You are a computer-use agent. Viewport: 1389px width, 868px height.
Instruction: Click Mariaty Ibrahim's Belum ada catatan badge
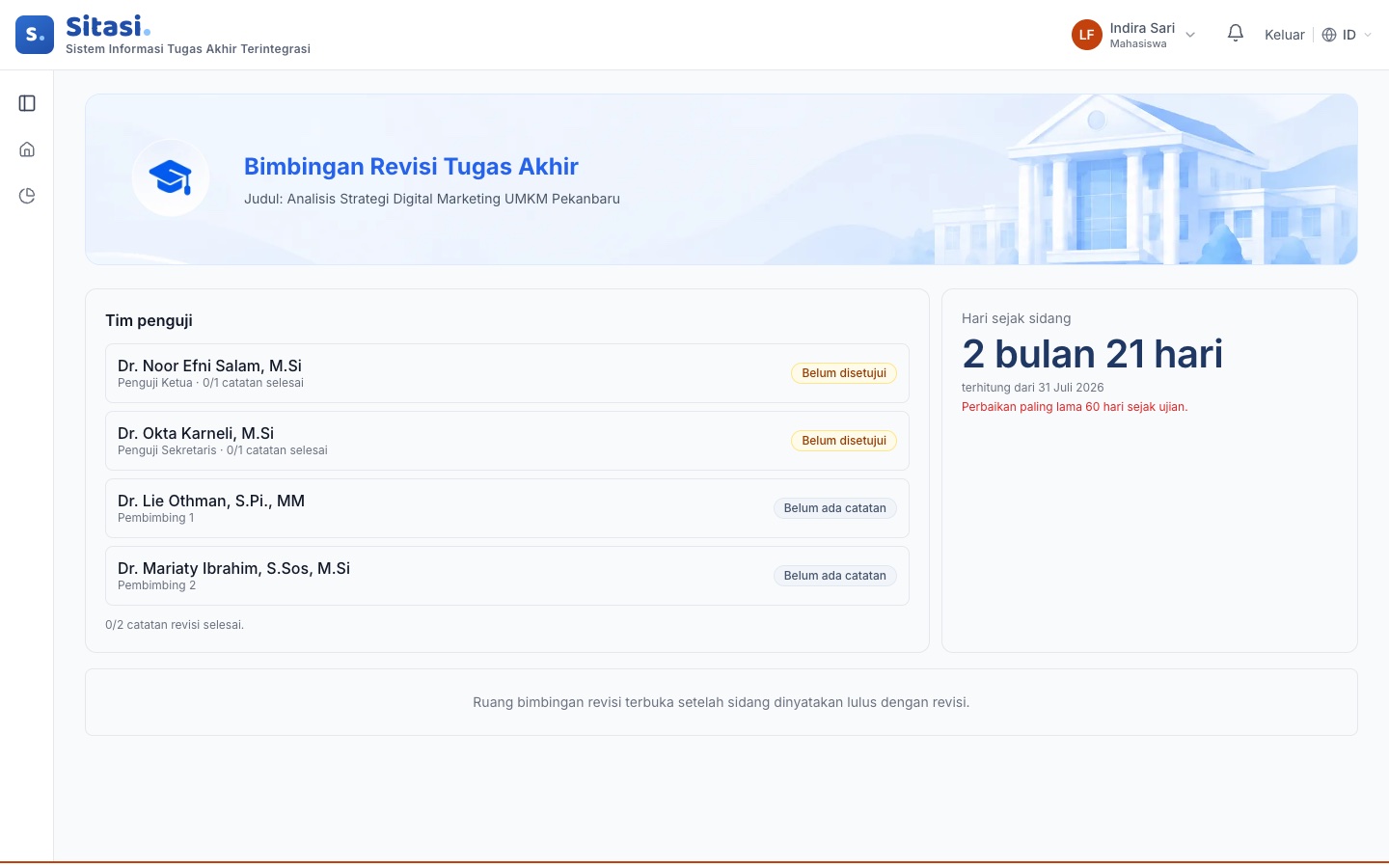pos(835,576)
